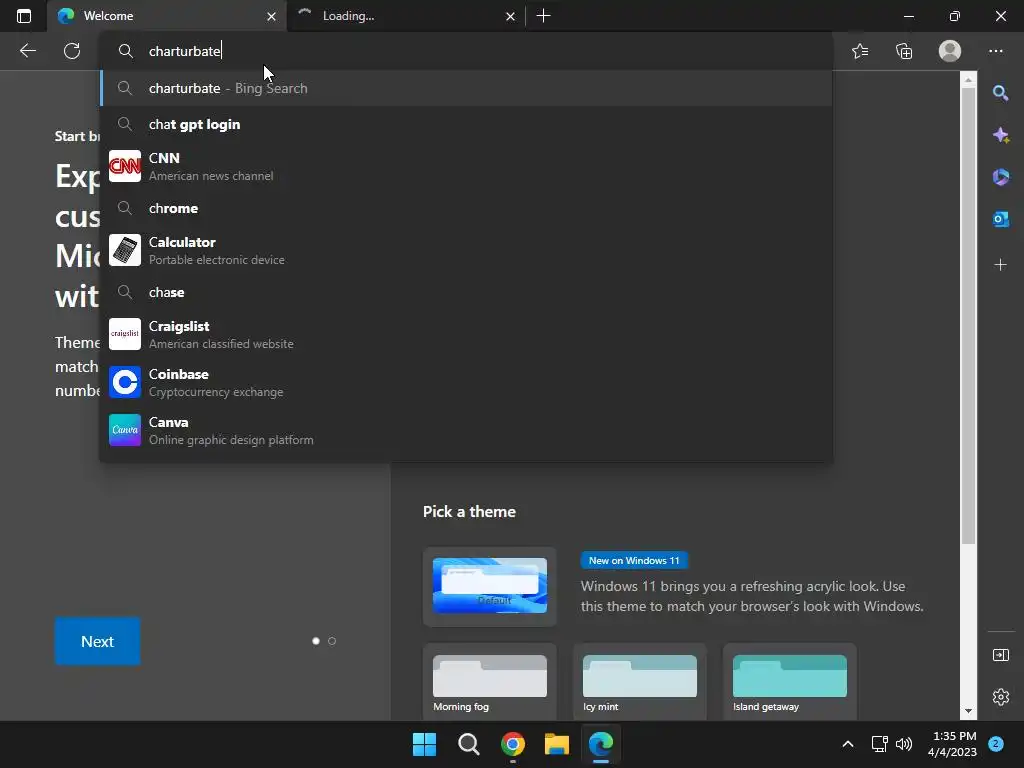The width and height of the screenshot is (1024, 768).
Task: Click the profile avatar icon
Action: [x=950, y=51]
